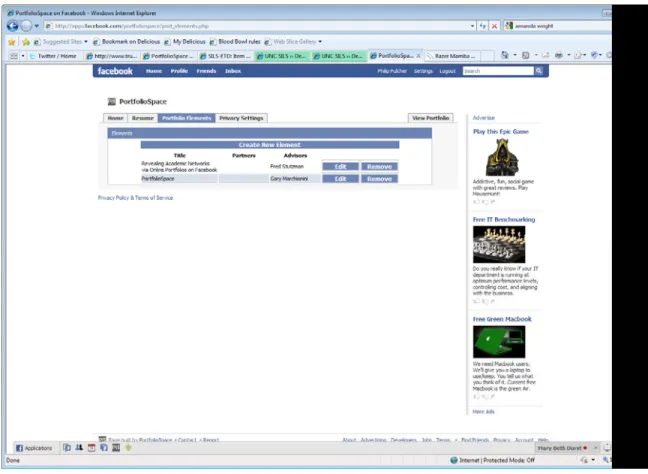Open the tab list dropdown arrow

pos(23,56)
